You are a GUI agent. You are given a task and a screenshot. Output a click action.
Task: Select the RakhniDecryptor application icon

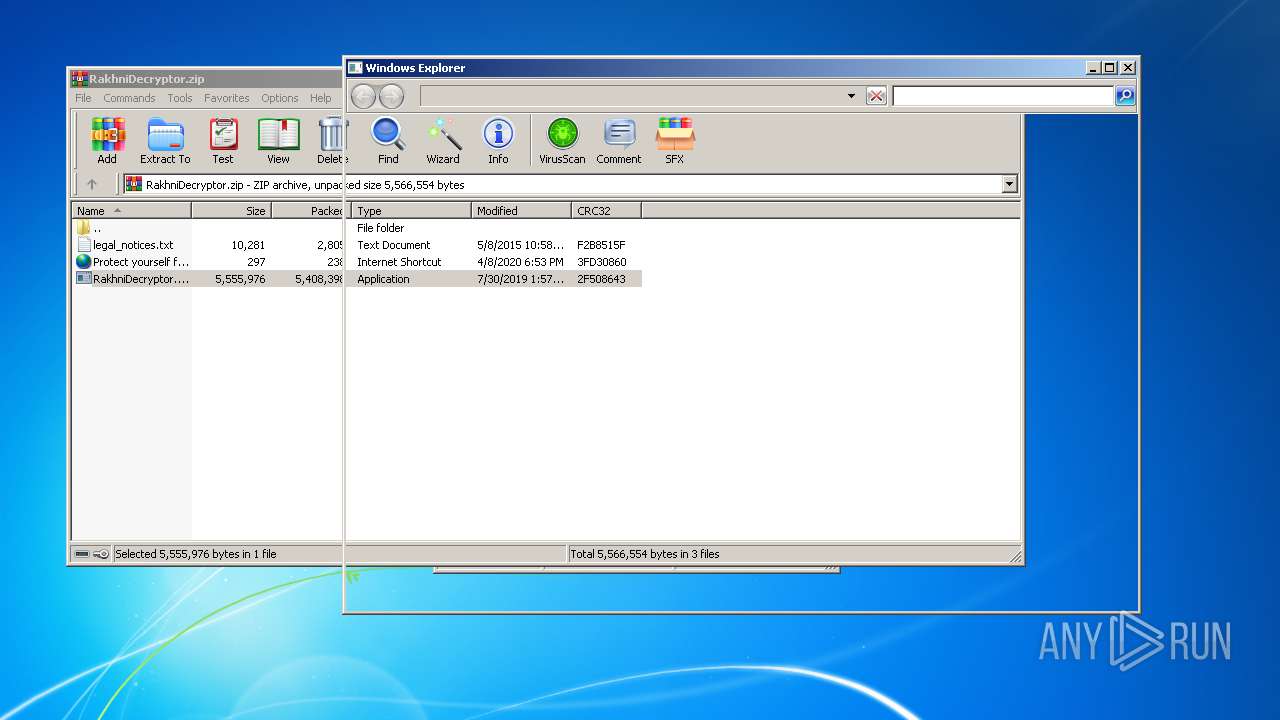pyautogui.click(x=84, y=279)
